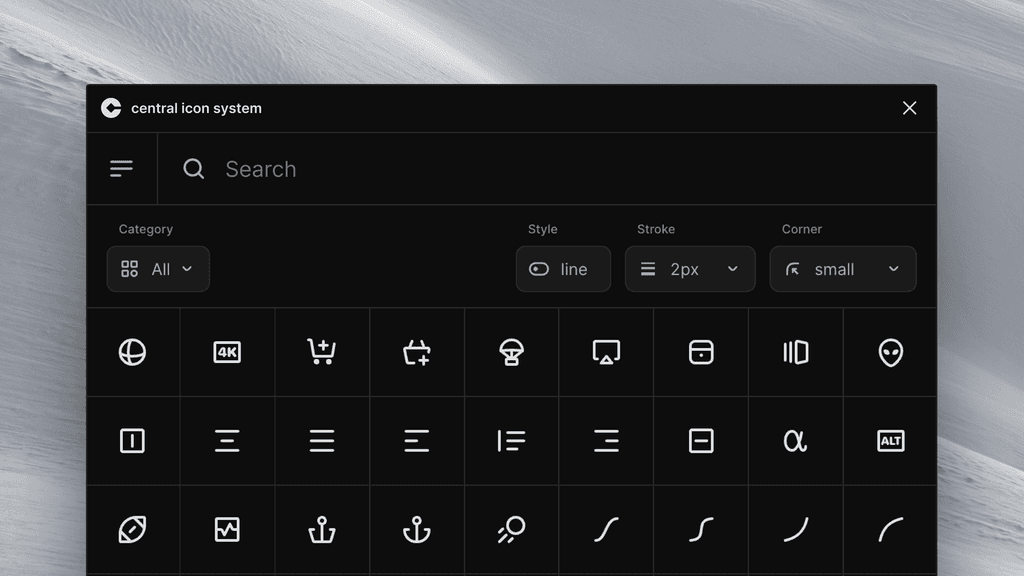The image size is (1024, 576).
Task: Click the 4K badge icon
Action: 227,352
